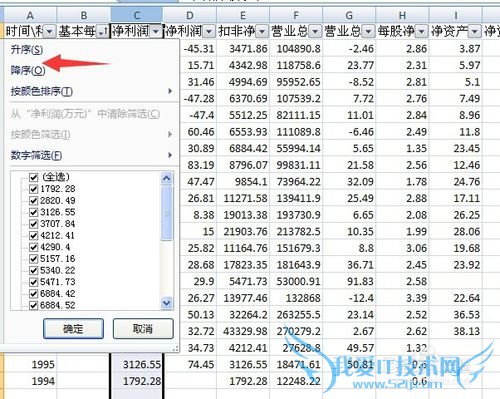Select cell with value -47.28
Screen dimensions: 500x399
point(198,99)
